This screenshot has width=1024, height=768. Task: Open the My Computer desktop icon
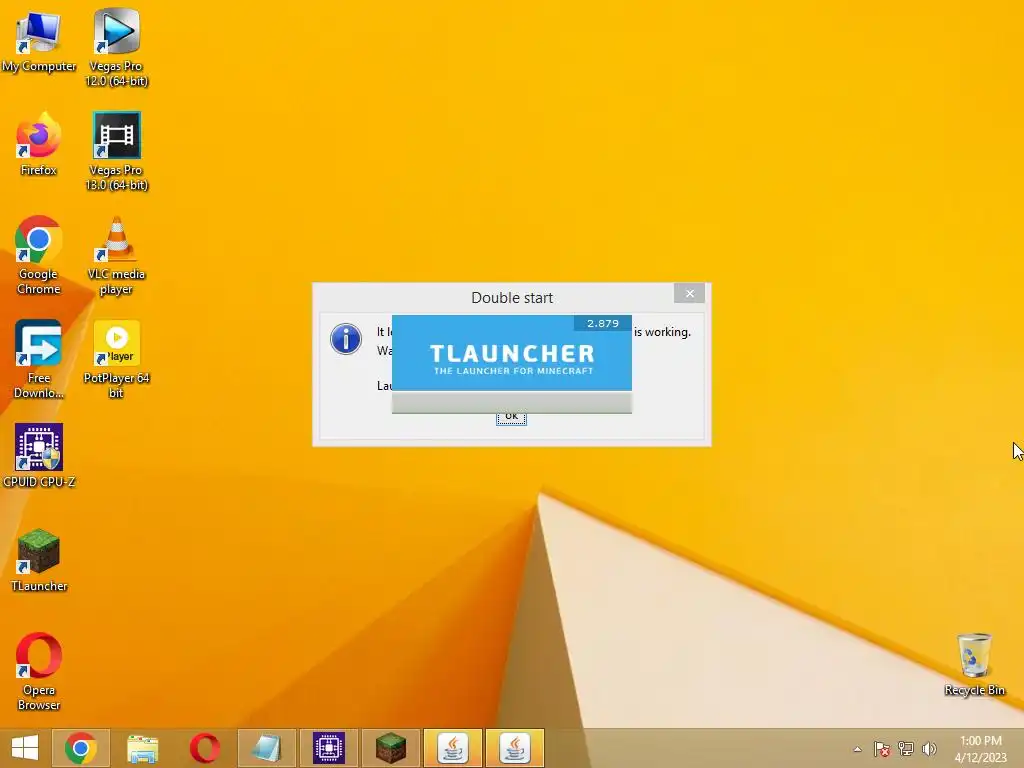click(39, 40)
